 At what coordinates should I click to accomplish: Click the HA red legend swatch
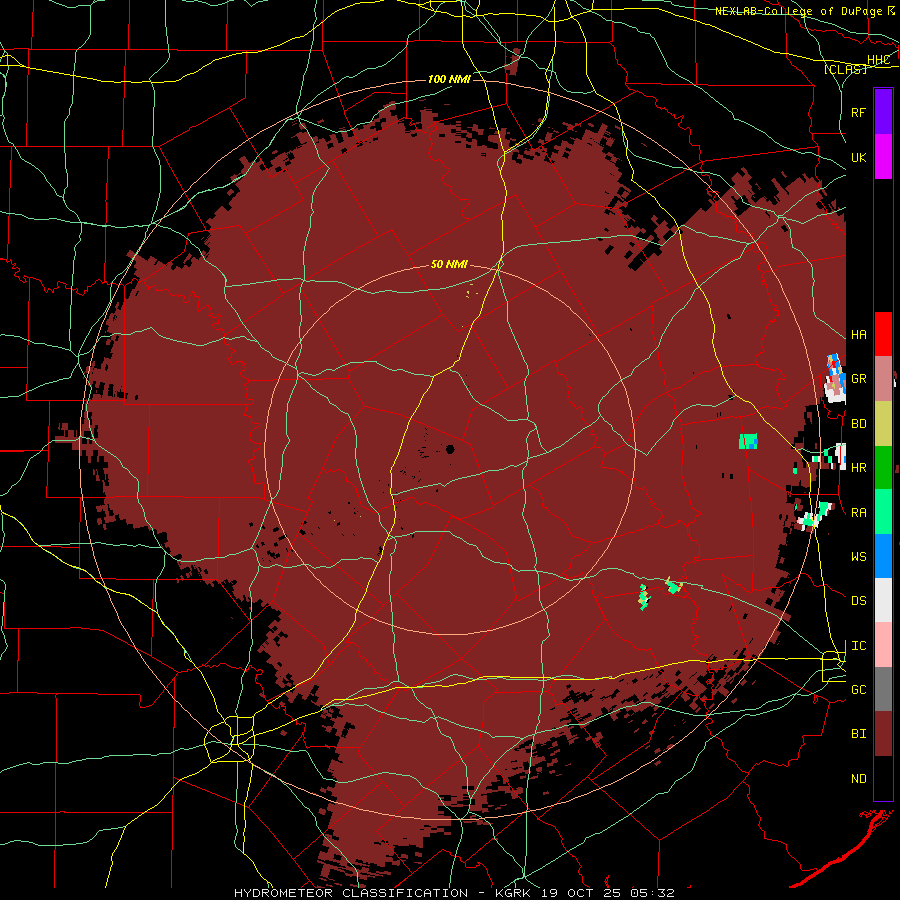pyautogui.click(x=883, y=334)
